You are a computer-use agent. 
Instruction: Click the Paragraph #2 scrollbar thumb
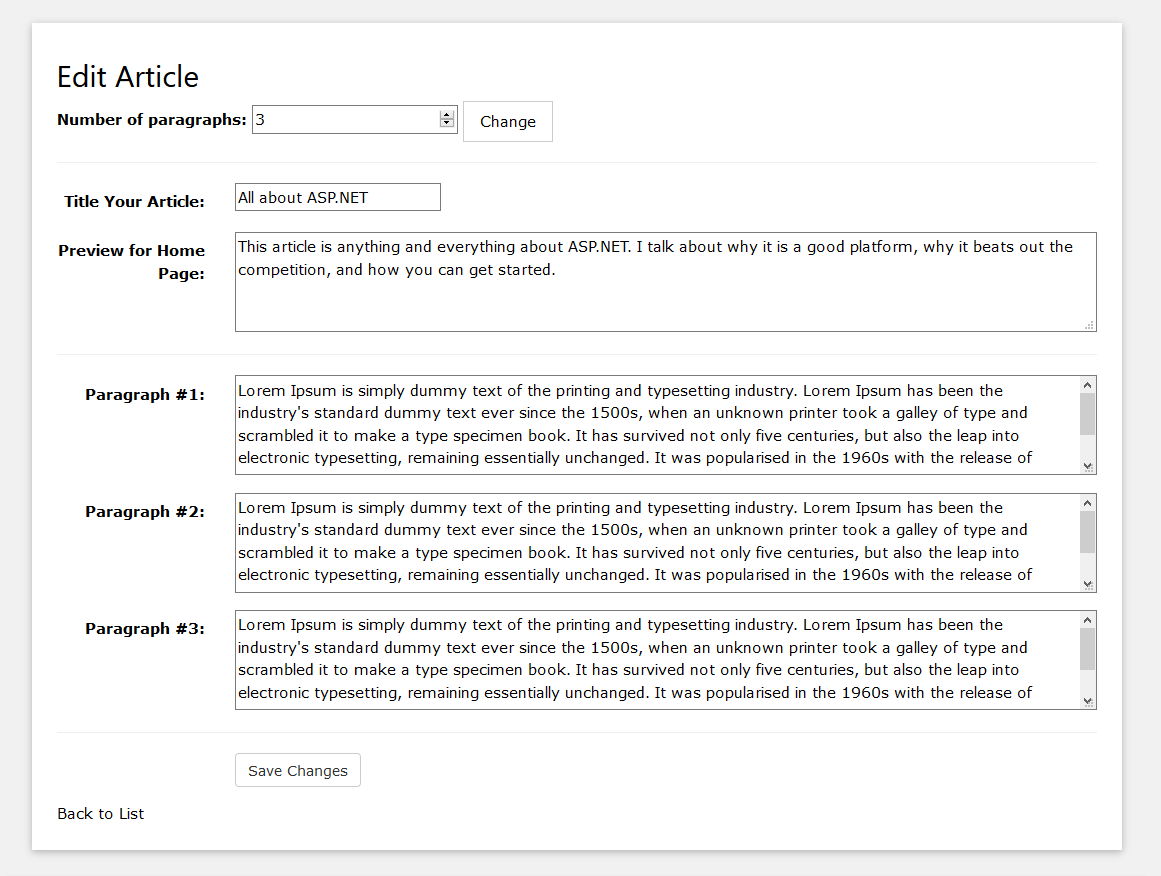1088,532
